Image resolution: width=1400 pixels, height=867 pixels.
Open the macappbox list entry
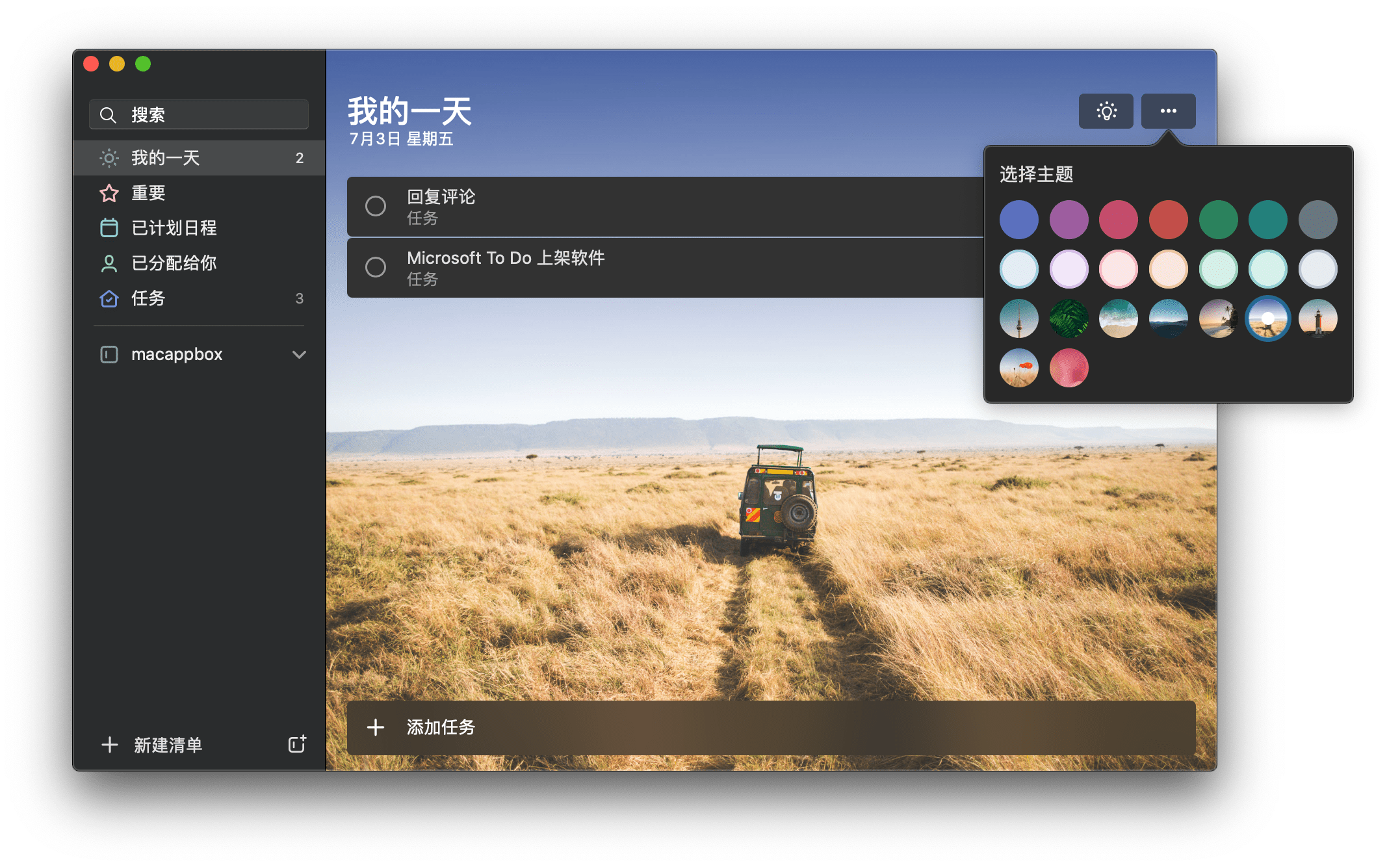177,354
